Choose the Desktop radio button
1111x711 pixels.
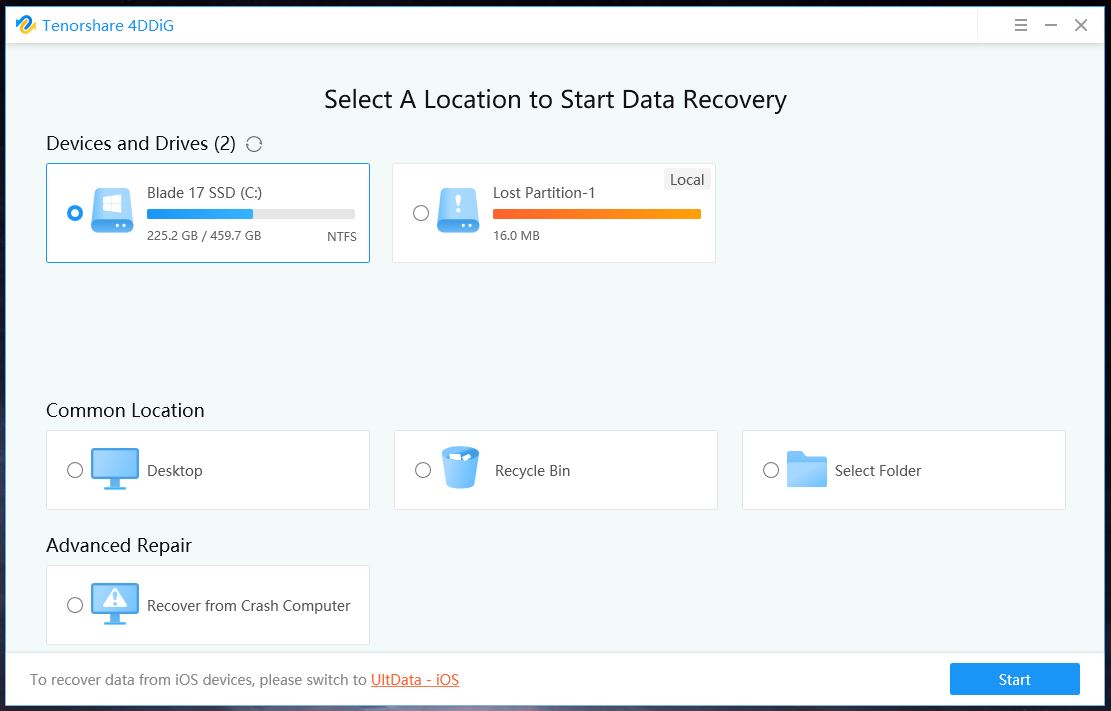coord(75,470)
